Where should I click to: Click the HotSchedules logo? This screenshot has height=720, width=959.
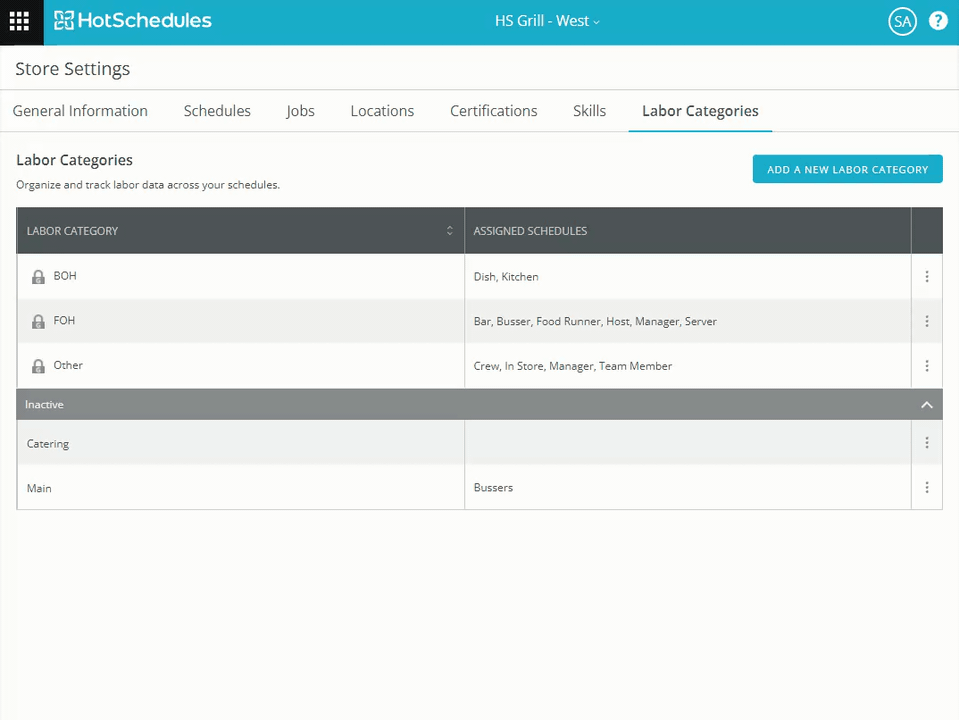click(133, 21)
